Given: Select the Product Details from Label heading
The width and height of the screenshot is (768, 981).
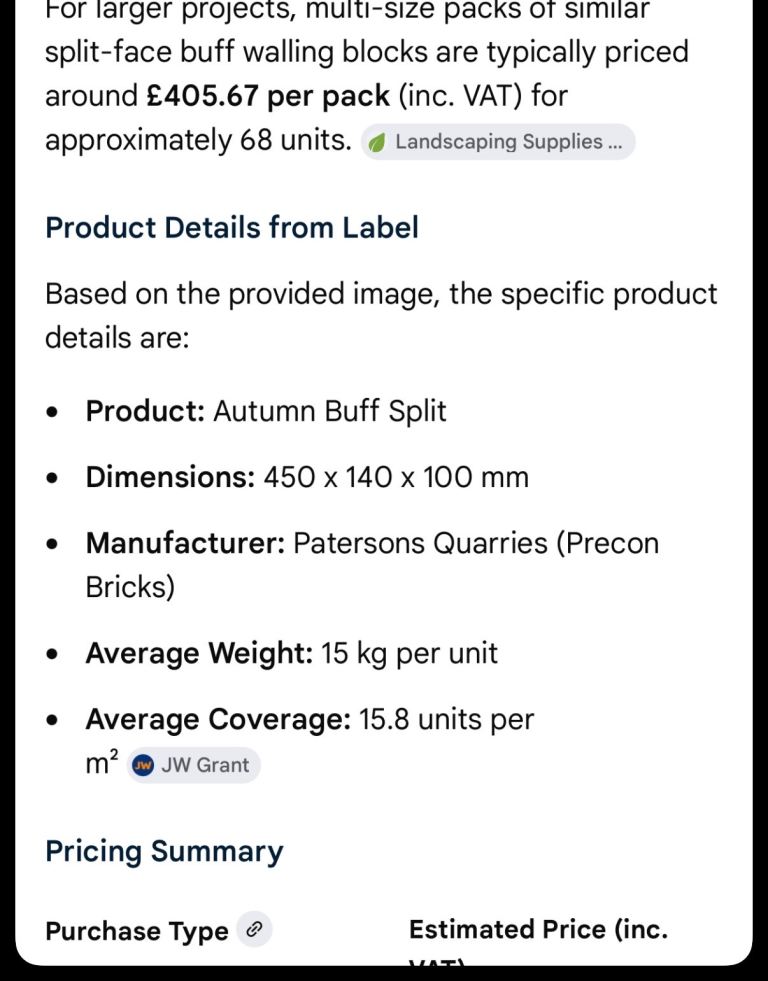Looking at the screenshot, I should (232, 227).
